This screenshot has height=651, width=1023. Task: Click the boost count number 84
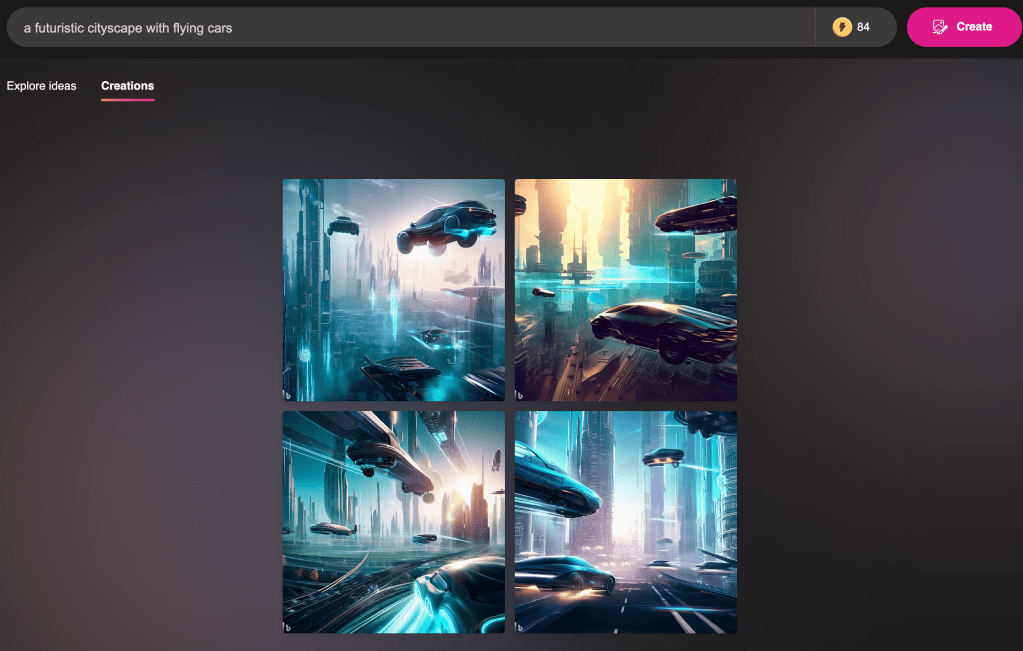click(x=863, y=27)
